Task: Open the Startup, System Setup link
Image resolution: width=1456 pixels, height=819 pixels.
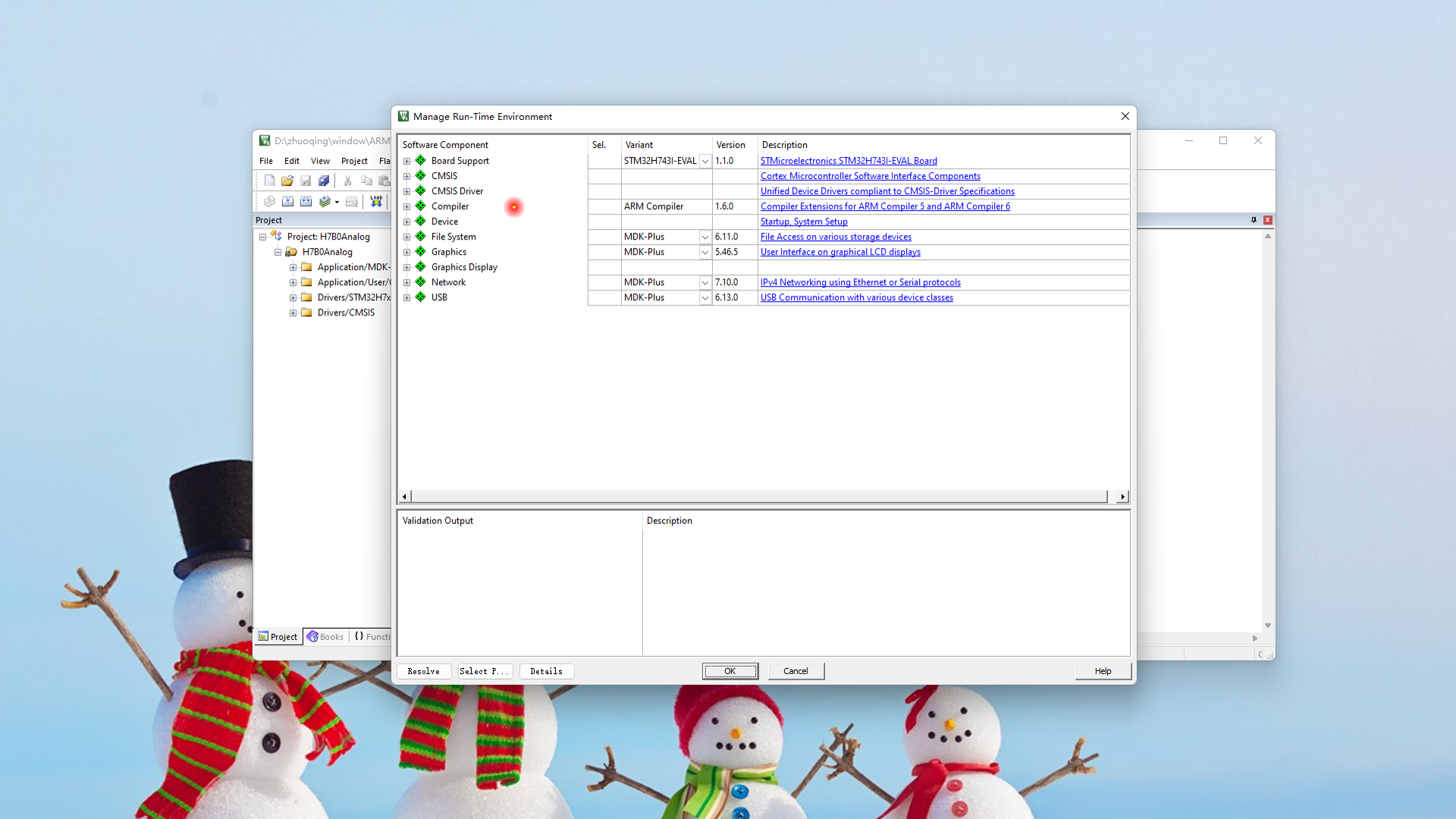Action: point(804,221)
